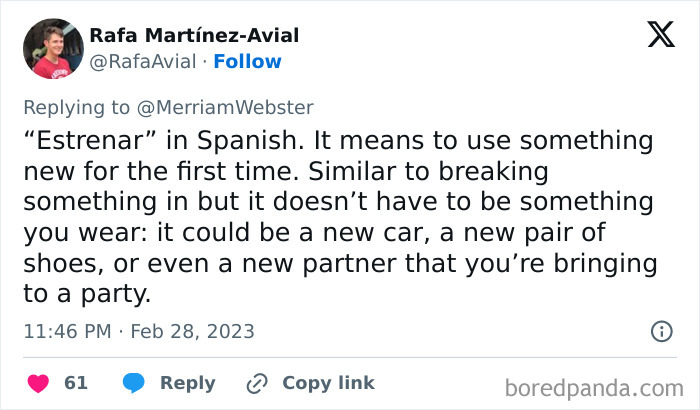This screenshot has width=700, height=410.
Task: Click the Feb 28, 2023 date
Action: point(192,331)
